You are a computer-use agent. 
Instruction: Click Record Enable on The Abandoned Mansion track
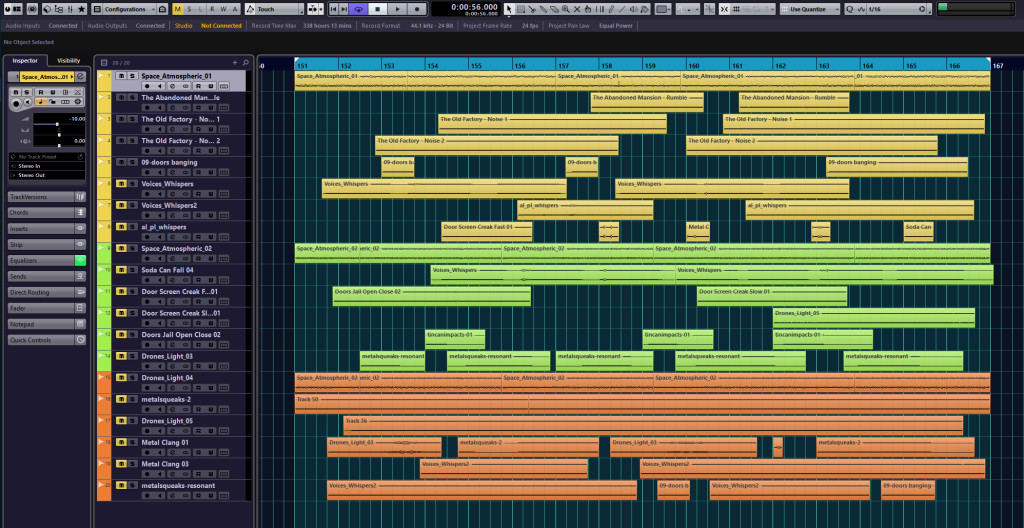click(x=147, y=107)
